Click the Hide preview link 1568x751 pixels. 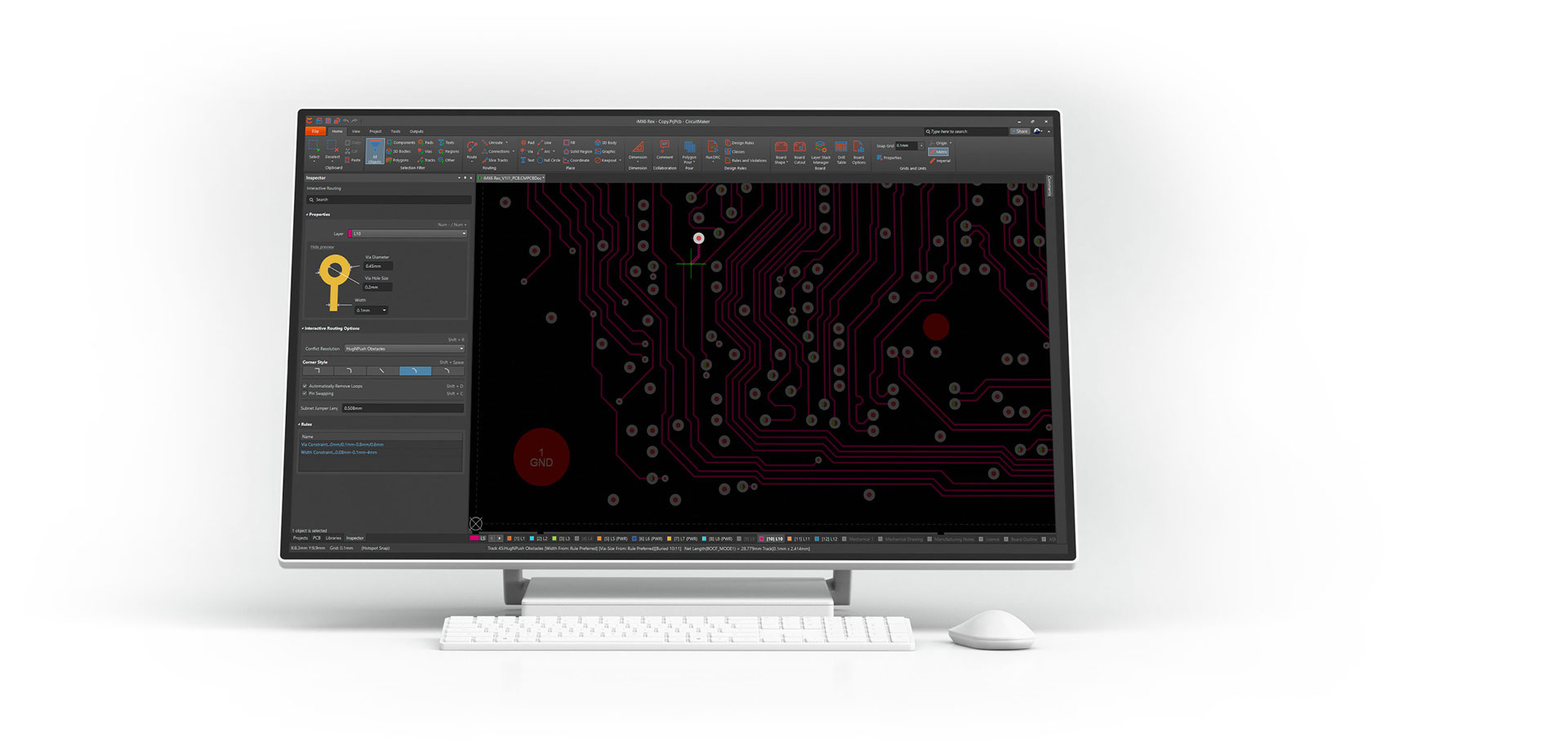[322, 247]
